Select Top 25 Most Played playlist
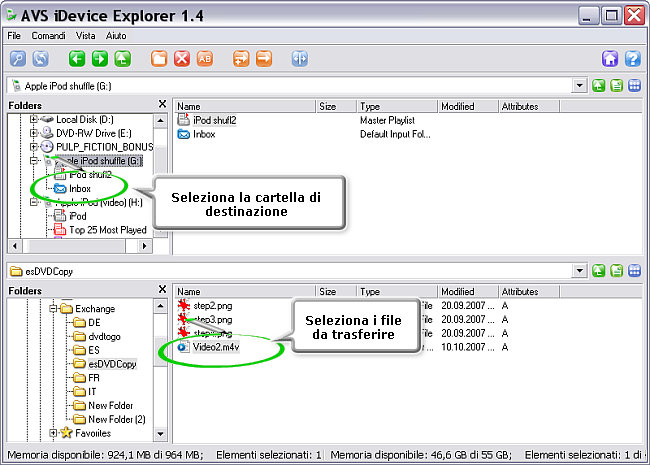Image resolution: width=650 pixels, height=465 pixels. (x=108, y=230)
